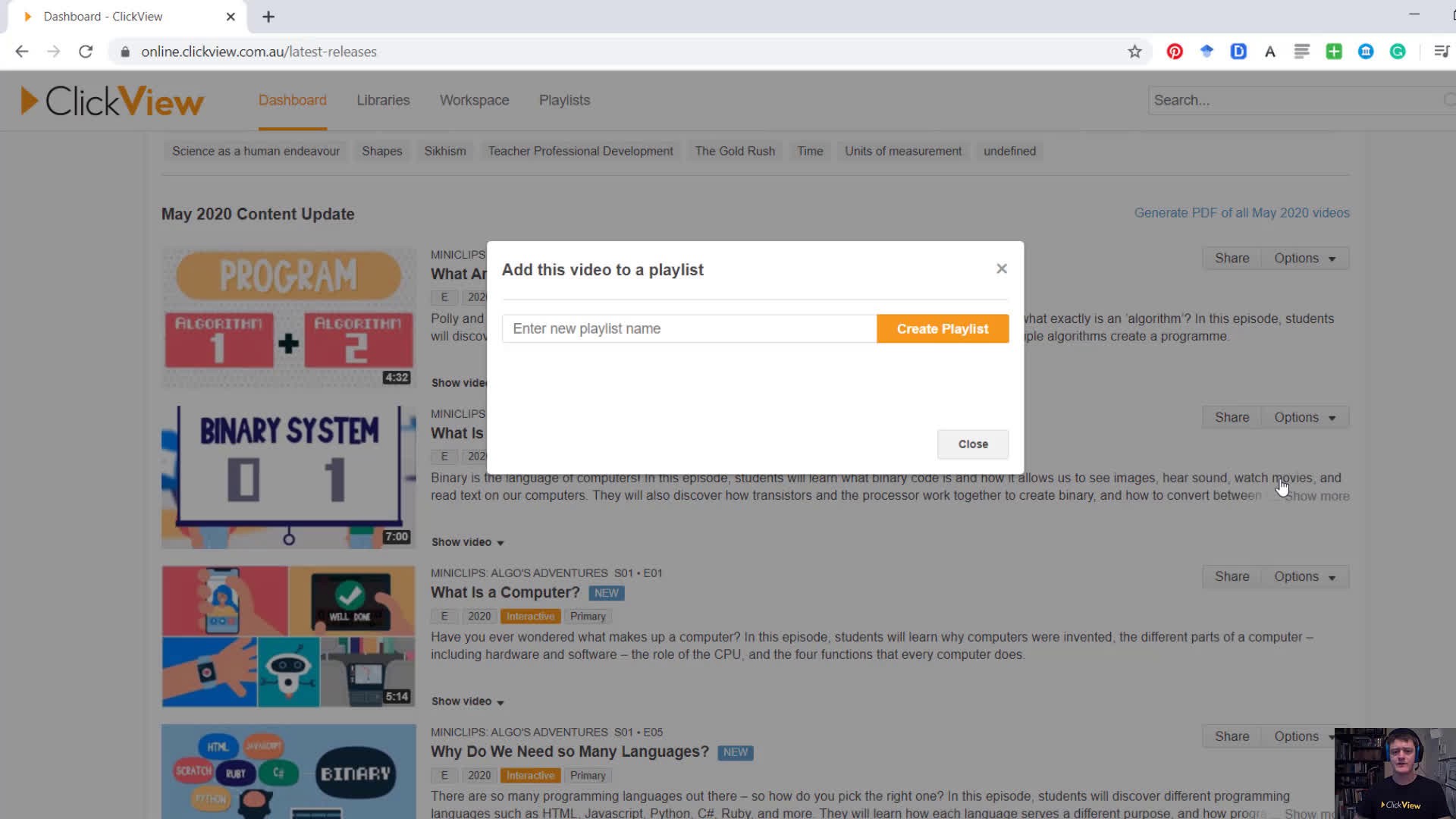Close the Dashboard - ClickView browser tab
1456x819 pixels.
[231, 17]
